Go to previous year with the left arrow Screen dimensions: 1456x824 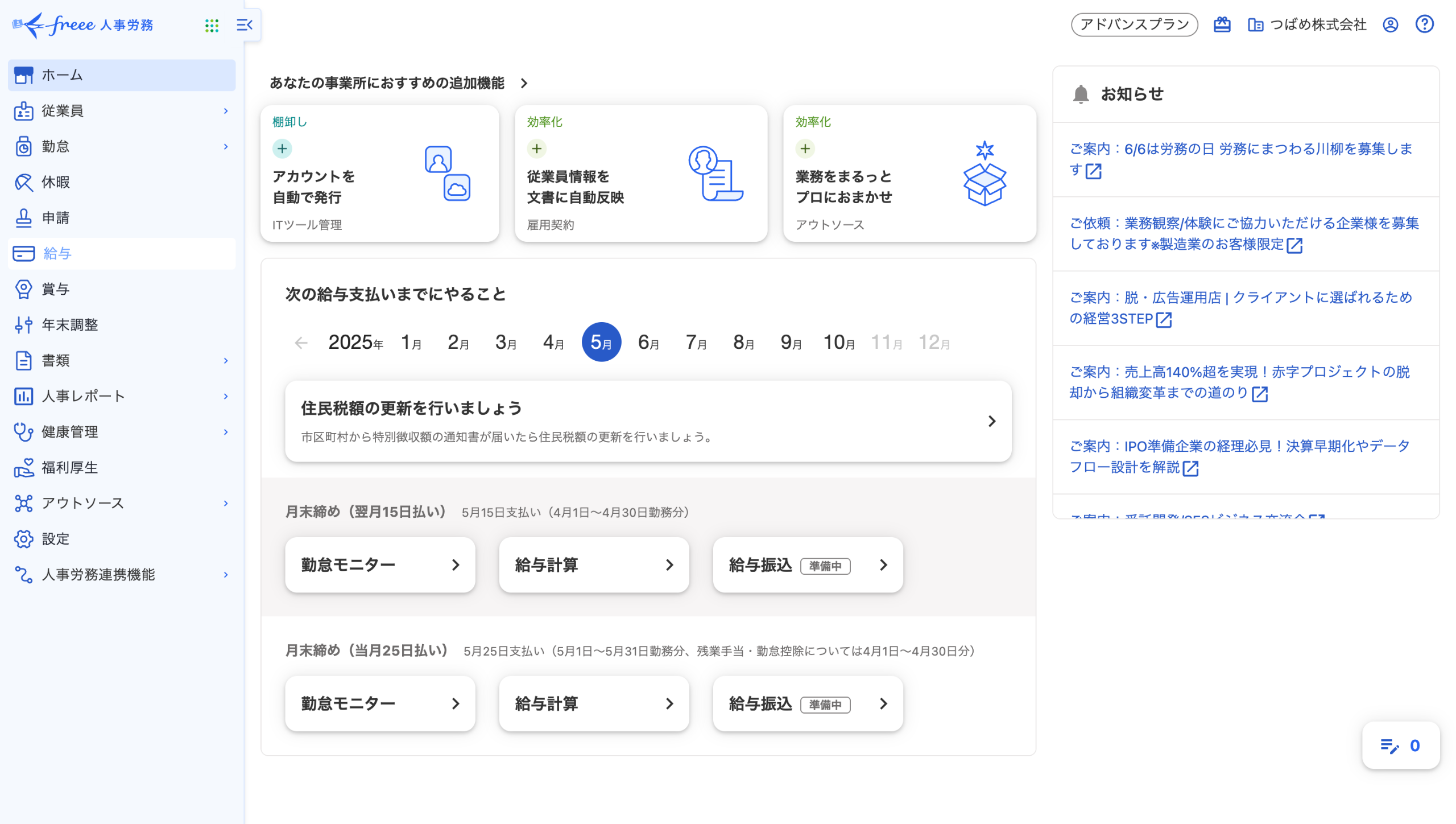[x=301, y=343]
